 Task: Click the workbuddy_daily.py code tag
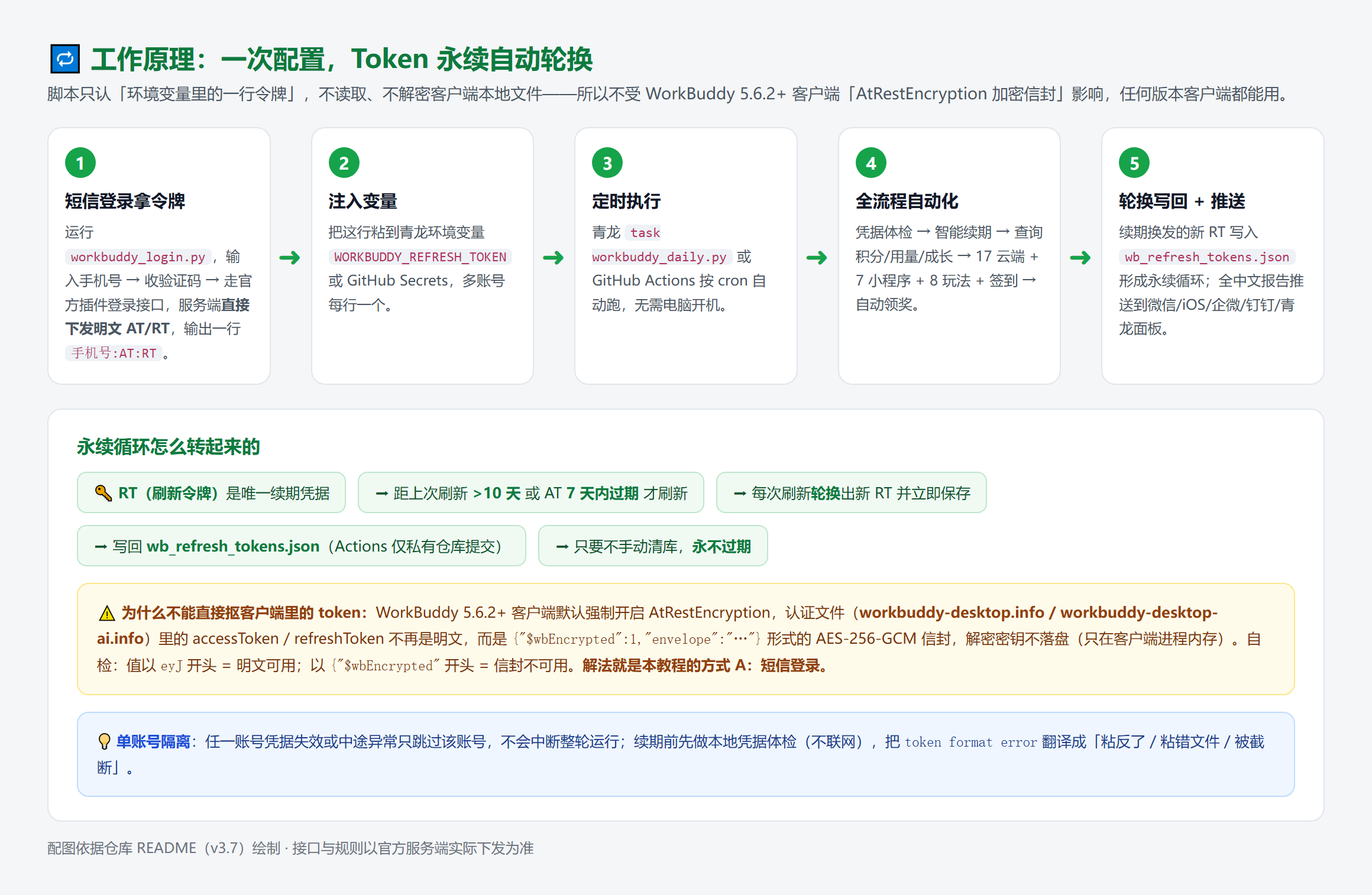point(659,257)
